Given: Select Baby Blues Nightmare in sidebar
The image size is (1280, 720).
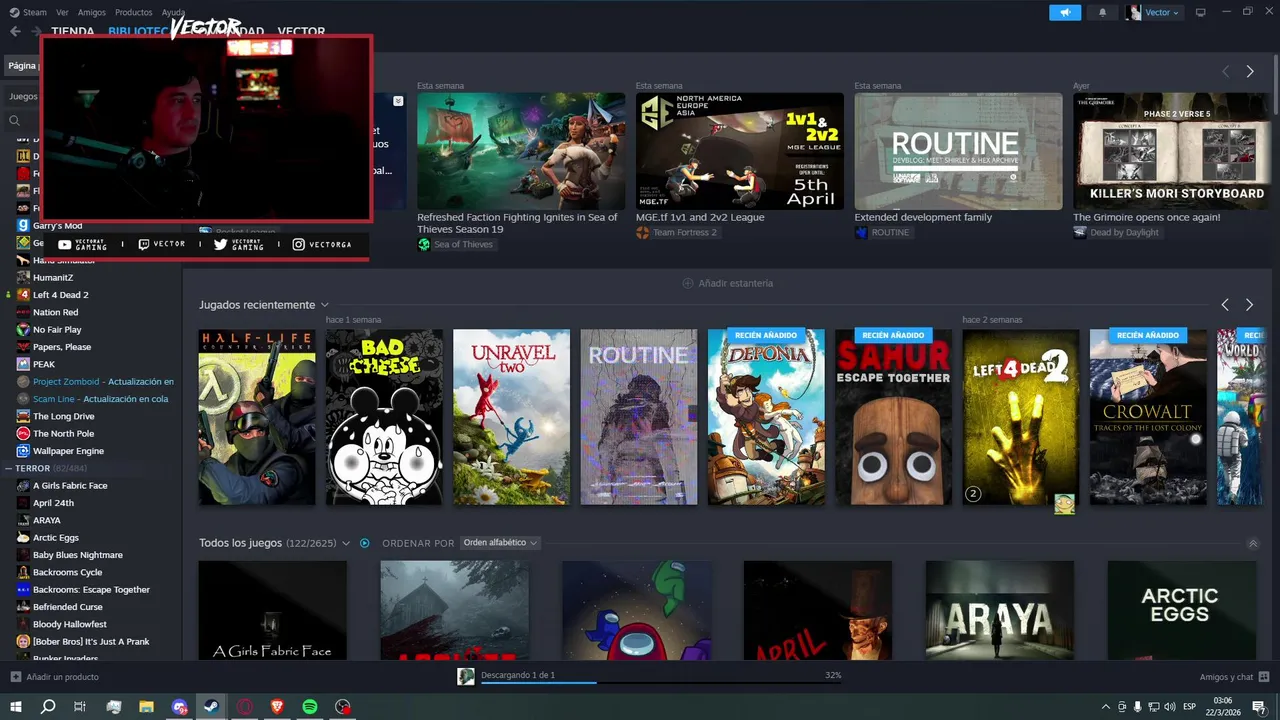Looking at the screenshot, I should coord(78,555).
